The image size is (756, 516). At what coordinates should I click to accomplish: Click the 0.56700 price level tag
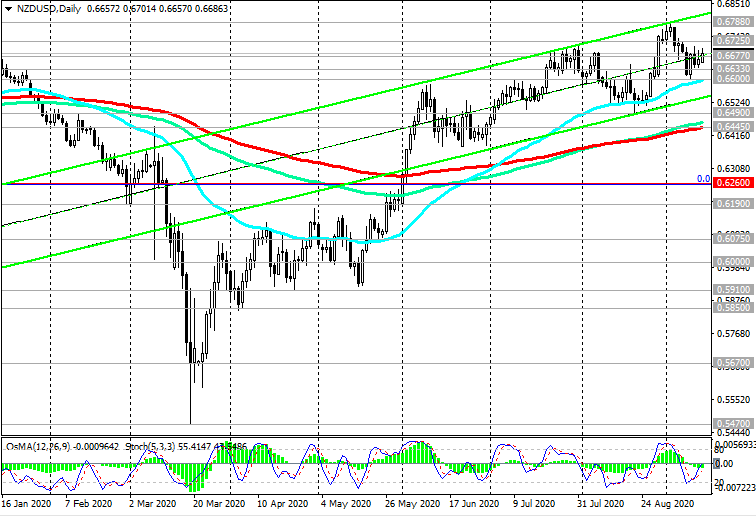pos(733,363)
